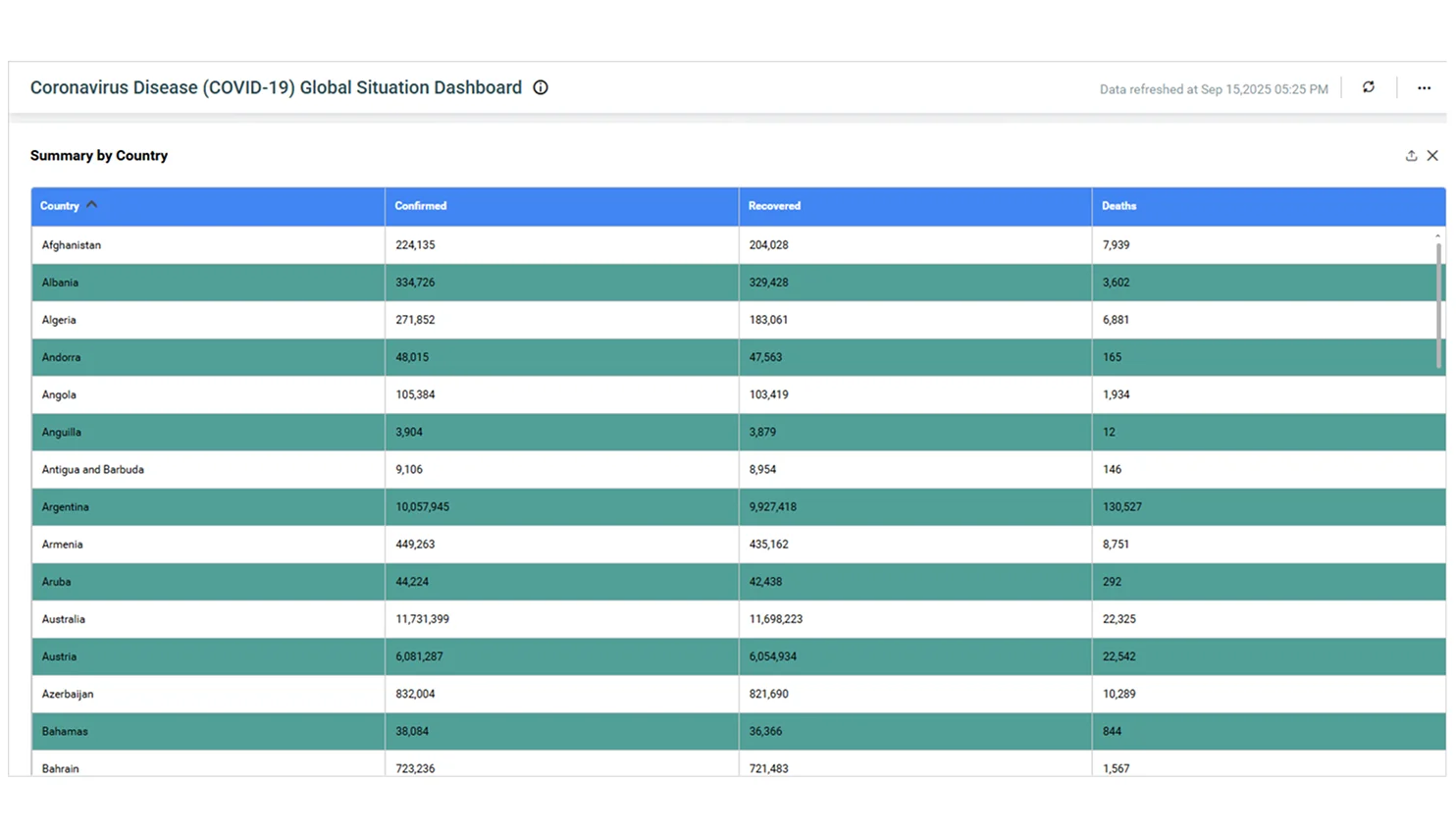This screenshot has width=1456, height=834.
Task: Click the sort chevron next to Country
Action: [x=91, y=204]
